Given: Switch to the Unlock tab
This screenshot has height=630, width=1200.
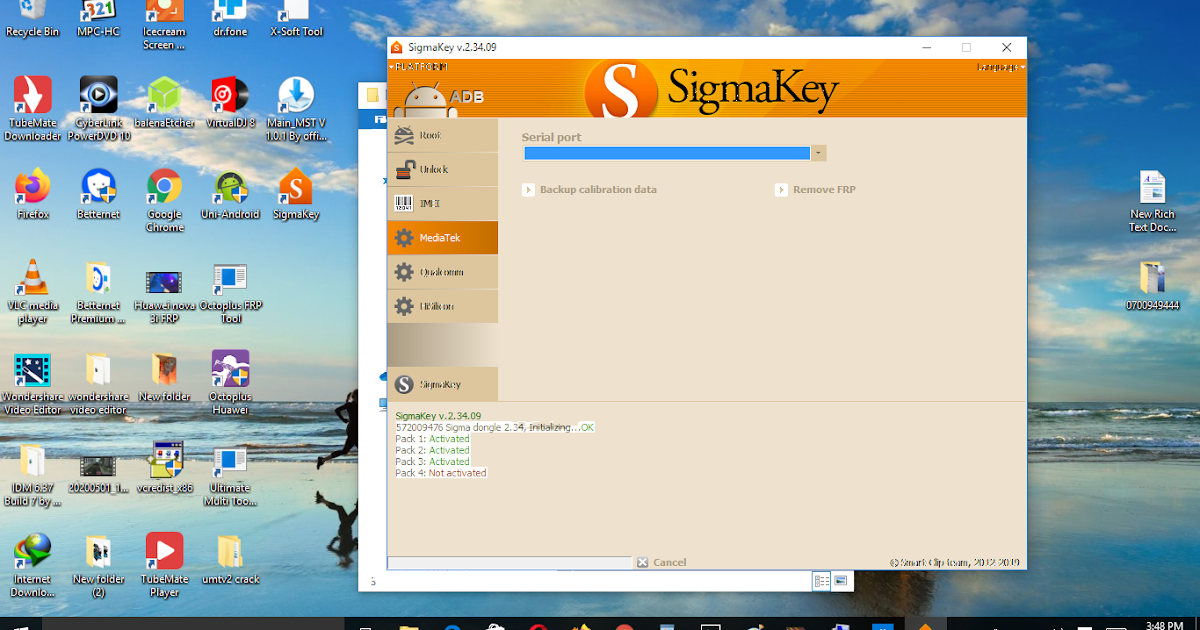Looking at the screenshot, I should [x=442, y=169].
